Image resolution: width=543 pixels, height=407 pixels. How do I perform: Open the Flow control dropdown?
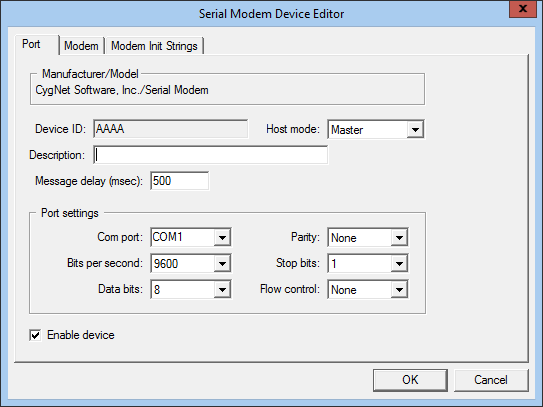point(399,289)
